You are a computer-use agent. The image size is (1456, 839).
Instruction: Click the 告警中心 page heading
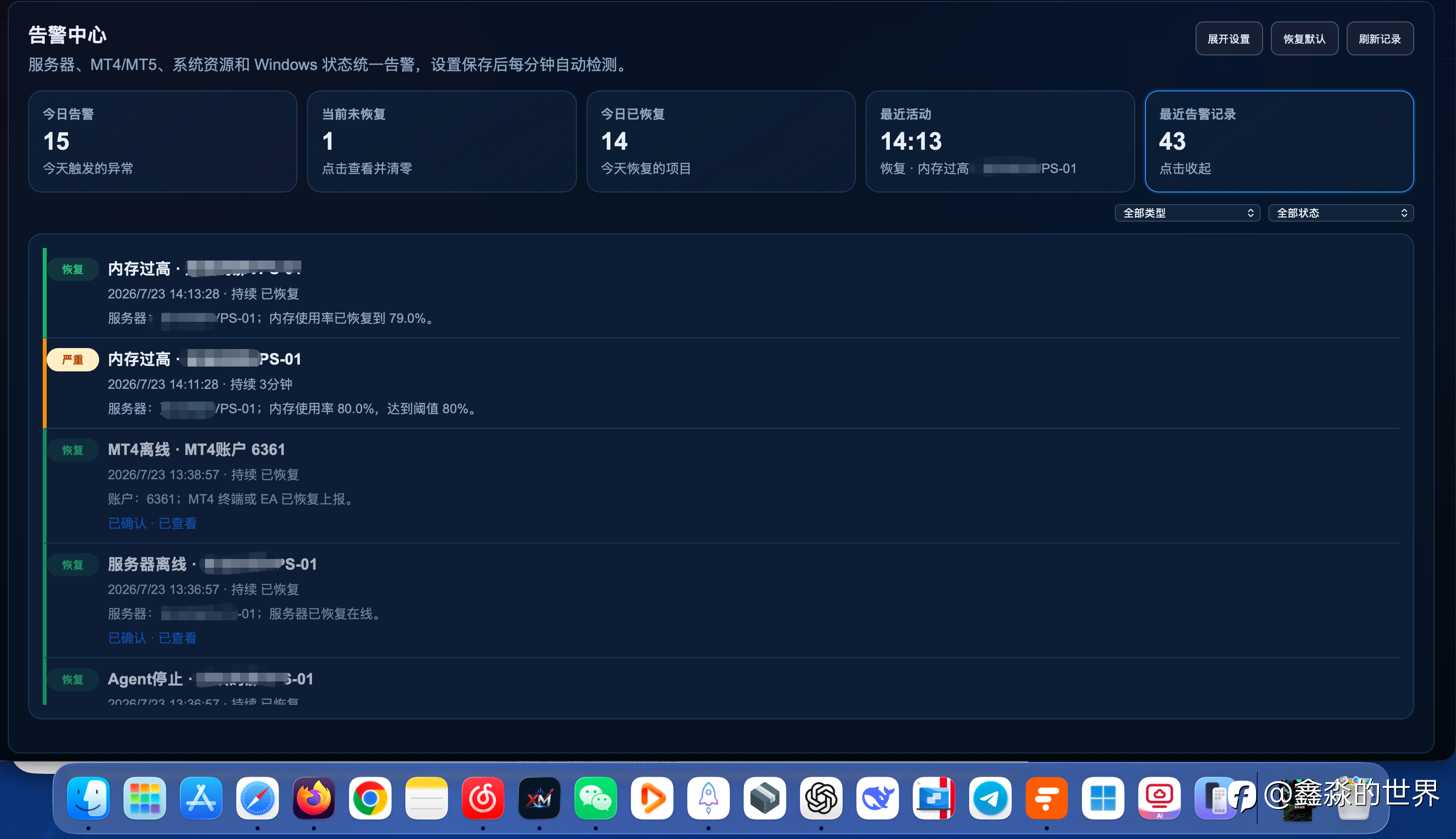pyautogui.click(x=68, y=35)
